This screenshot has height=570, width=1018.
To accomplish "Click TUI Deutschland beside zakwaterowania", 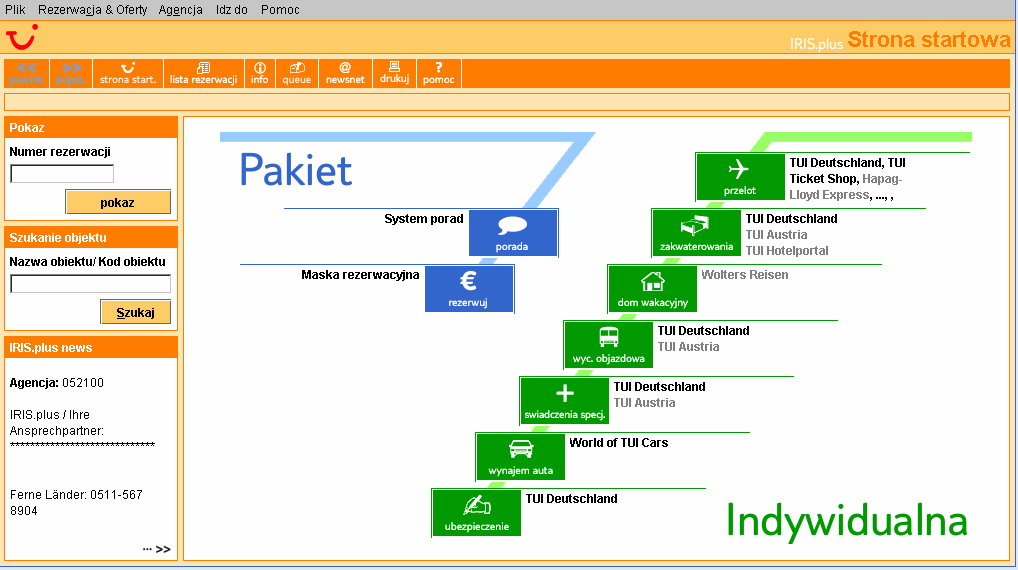I will 791,219.
